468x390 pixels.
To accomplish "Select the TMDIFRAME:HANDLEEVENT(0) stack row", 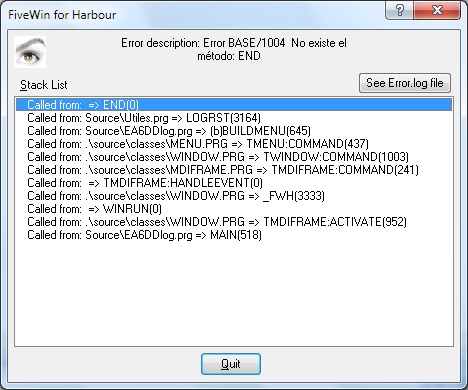I will (234, 183).
